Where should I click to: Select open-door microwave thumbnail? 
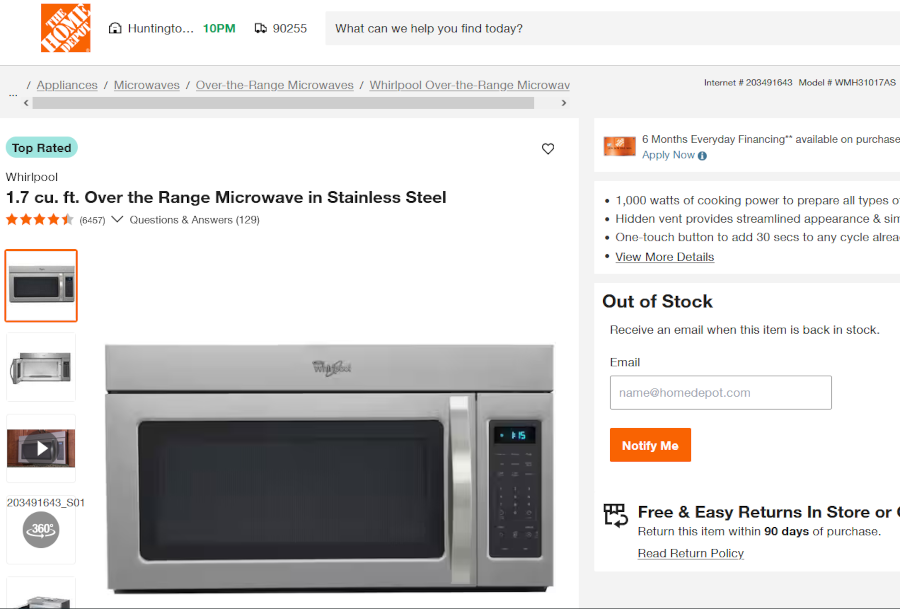(41, 367)
